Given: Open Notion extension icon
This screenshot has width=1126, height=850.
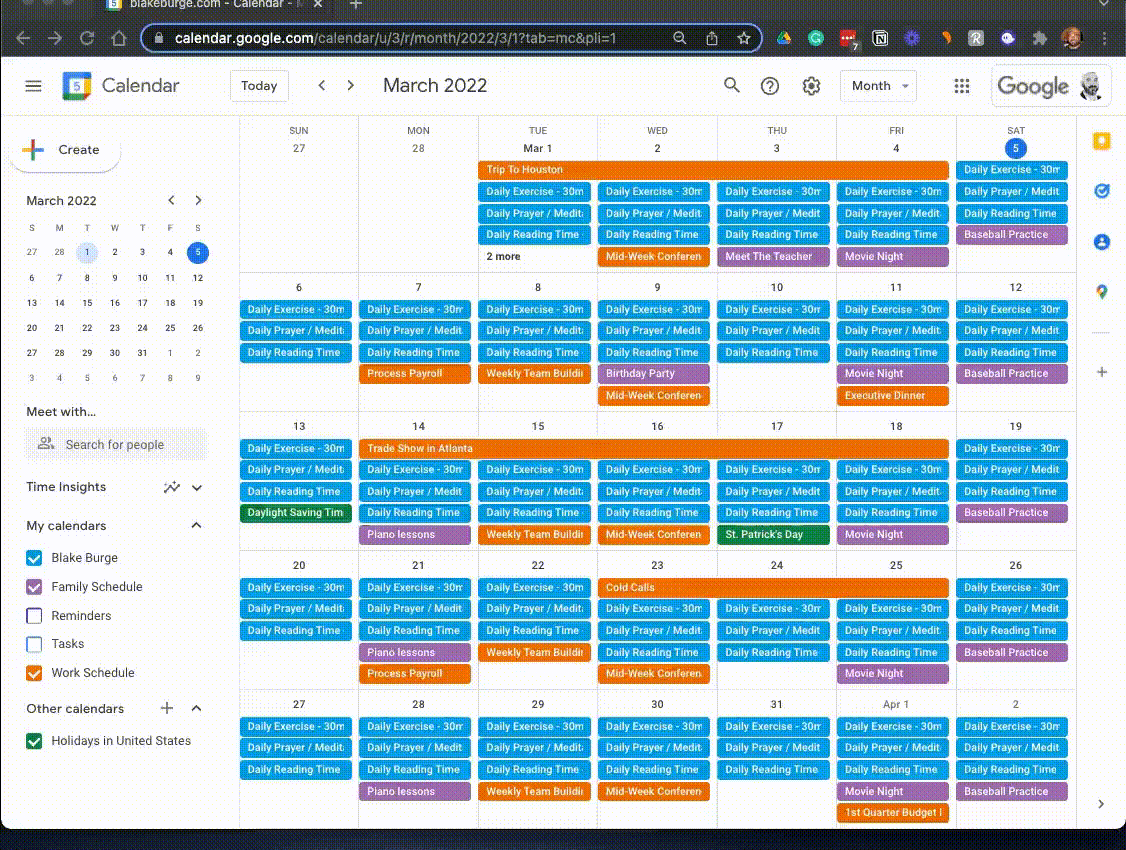Looking at the screenshot, I should pyautogui.click(x=880, y=38).
